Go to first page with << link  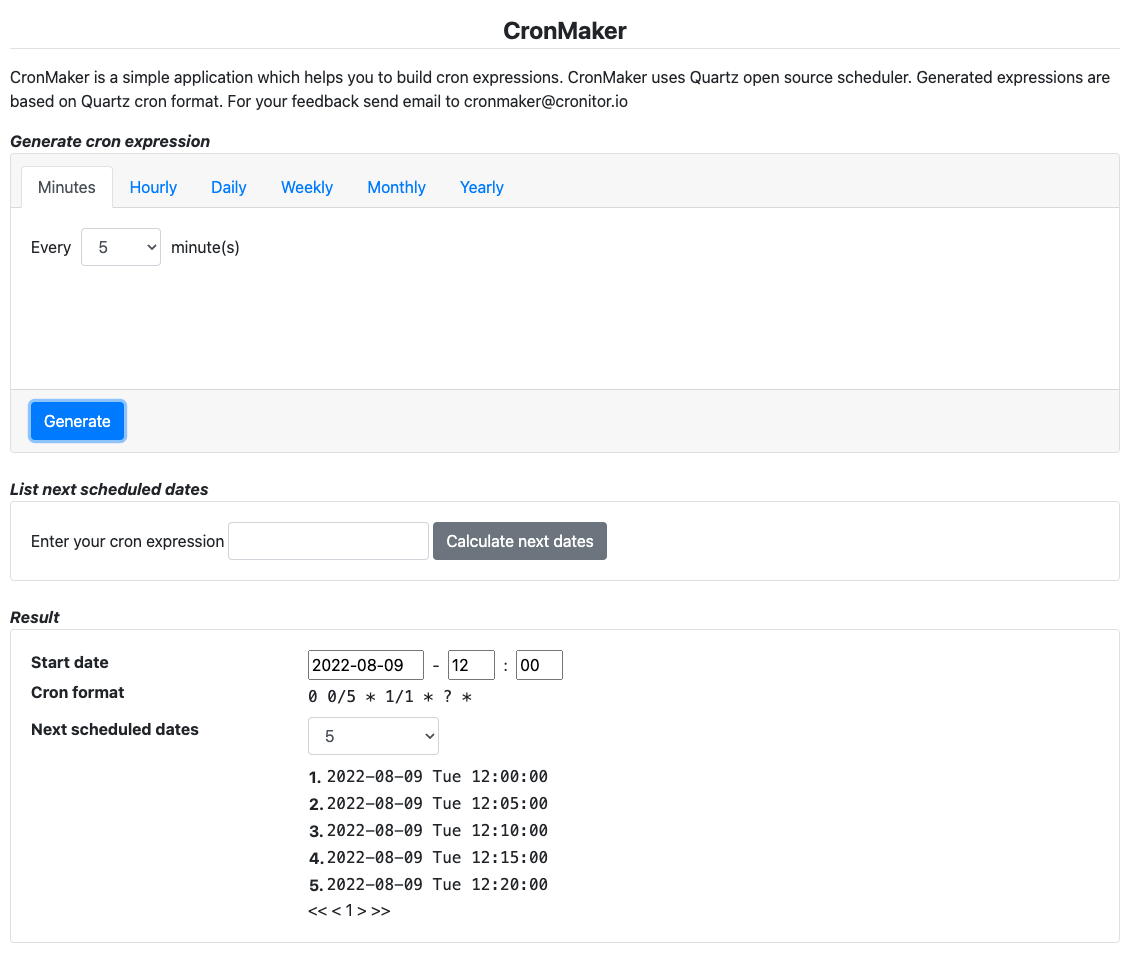pos(318,910)
